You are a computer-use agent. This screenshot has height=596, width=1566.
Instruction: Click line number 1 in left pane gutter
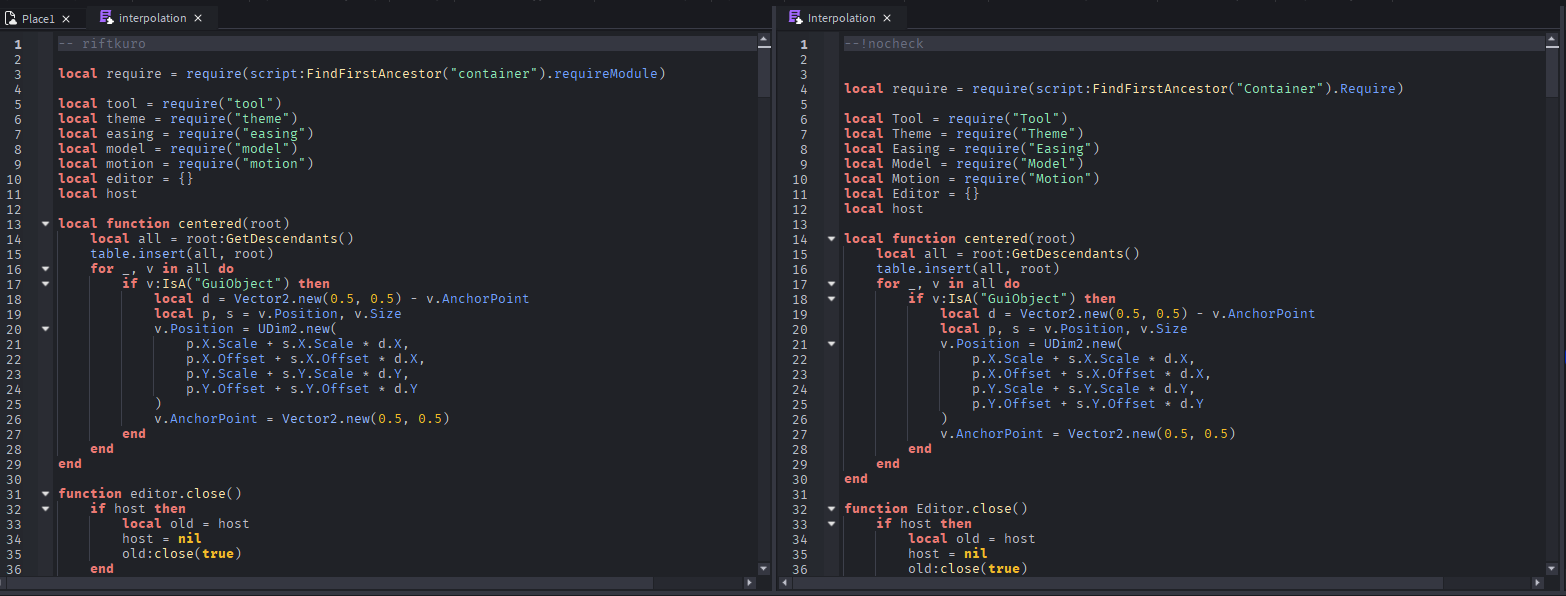[x=17, y=44]
